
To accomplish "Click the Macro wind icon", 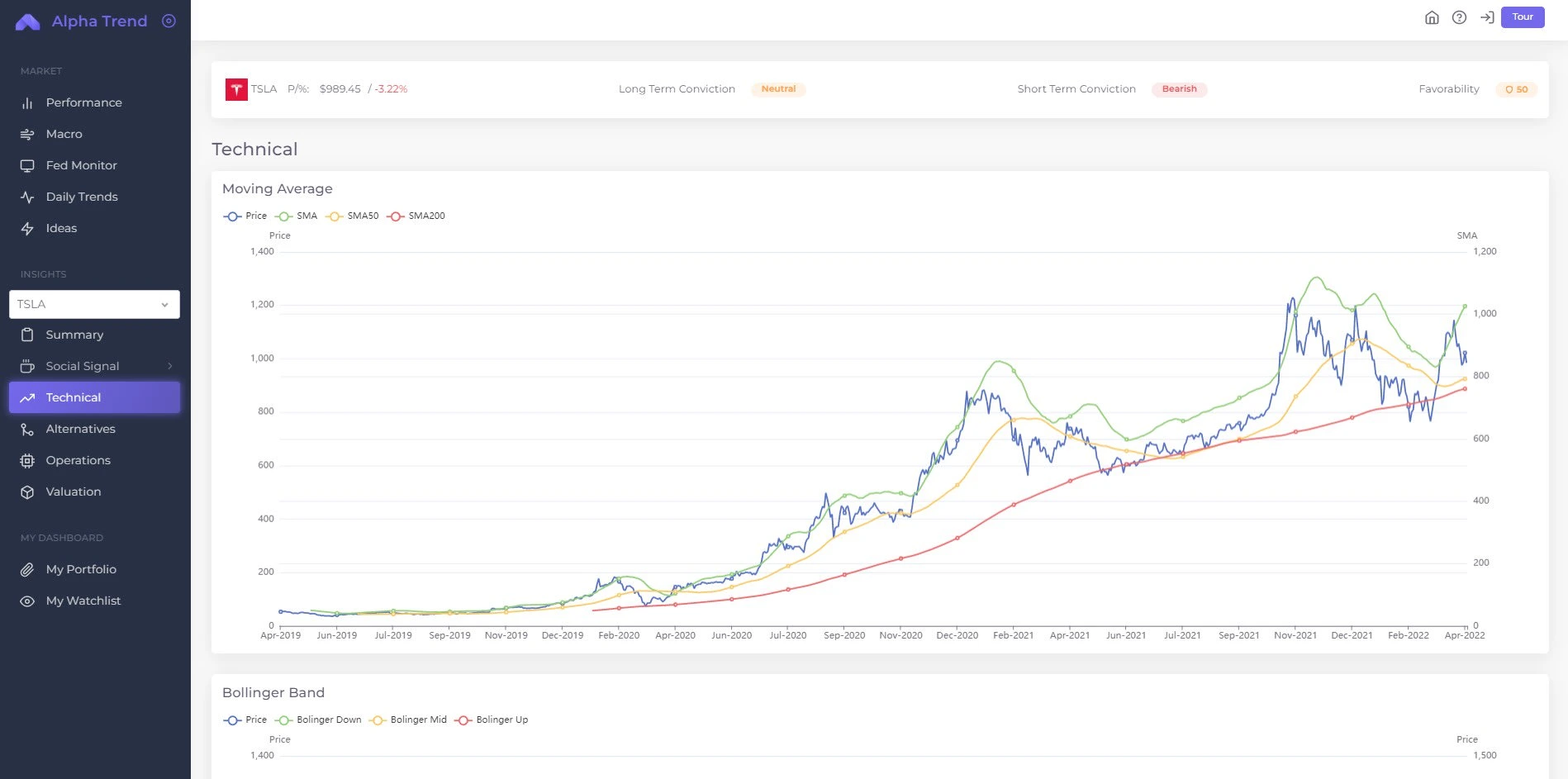I will click(x=27, y=134).
